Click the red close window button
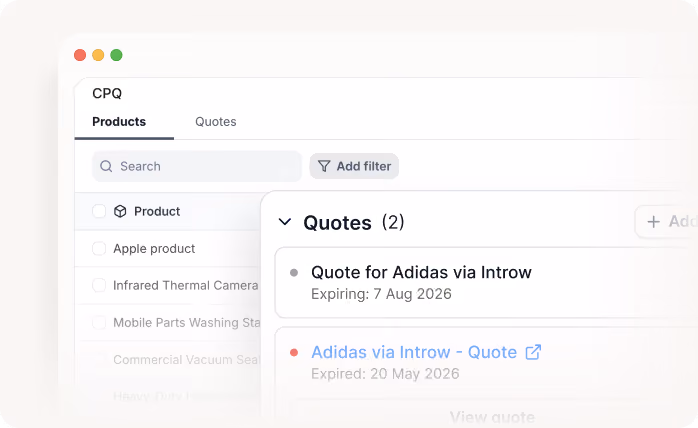 (x=80, y=55)
